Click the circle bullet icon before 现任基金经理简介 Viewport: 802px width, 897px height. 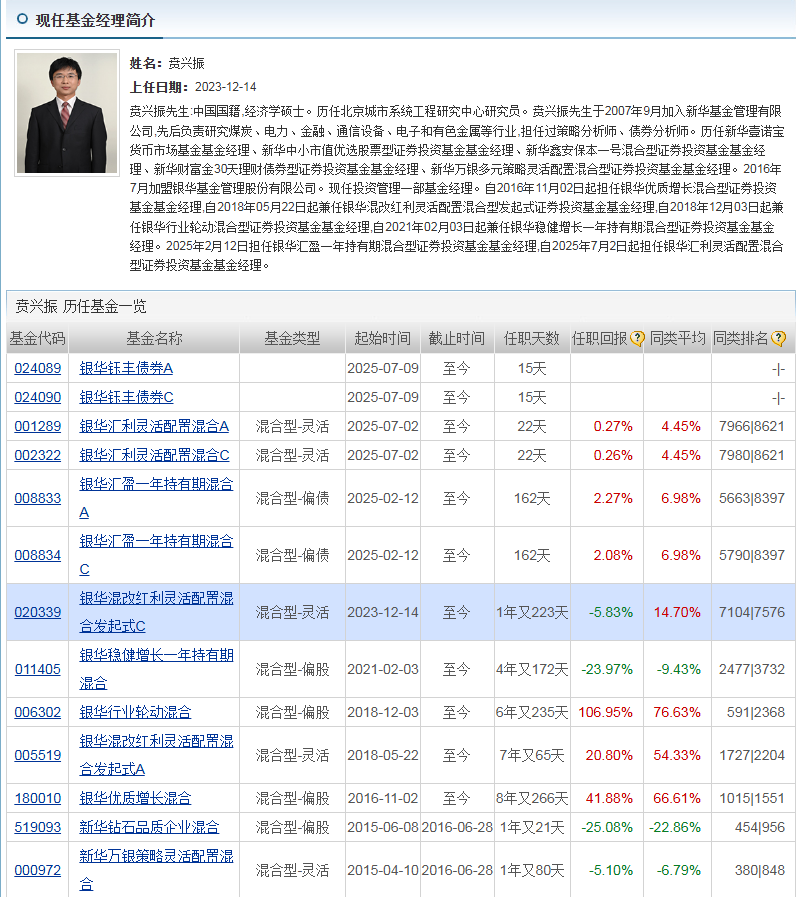[22, 19]
